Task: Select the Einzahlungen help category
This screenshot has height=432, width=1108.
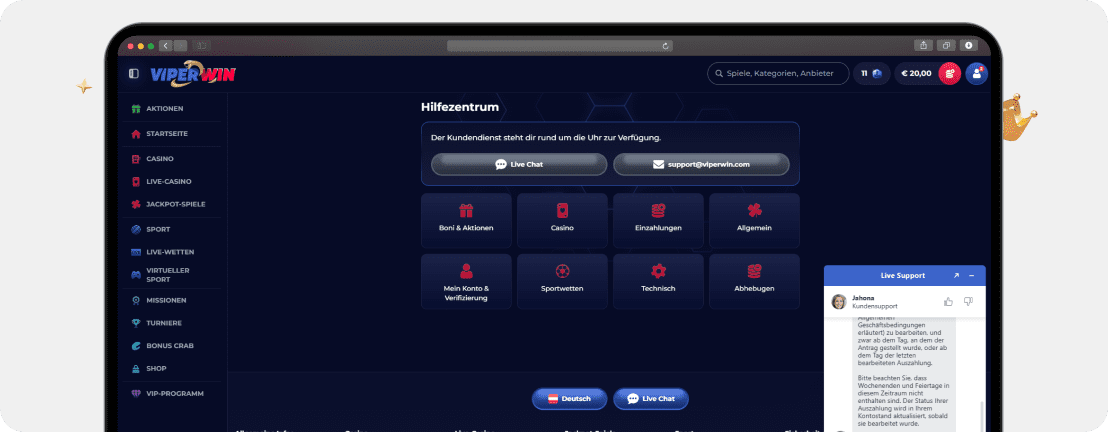Action: [658, 220]
